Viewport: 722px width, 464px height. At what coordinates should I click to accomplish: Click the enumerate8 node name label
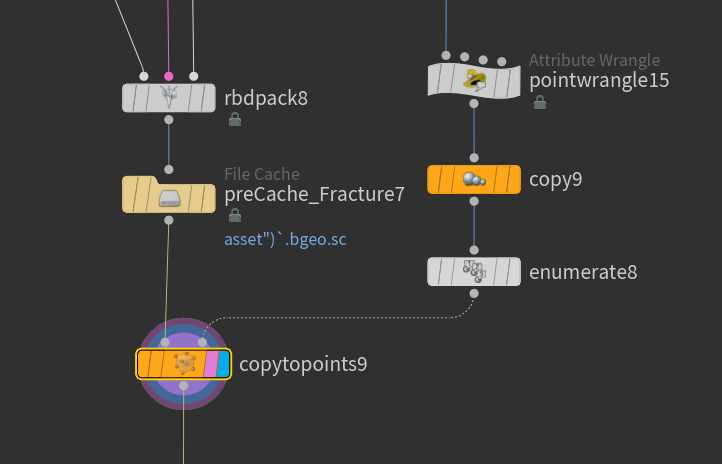point(583,272)
